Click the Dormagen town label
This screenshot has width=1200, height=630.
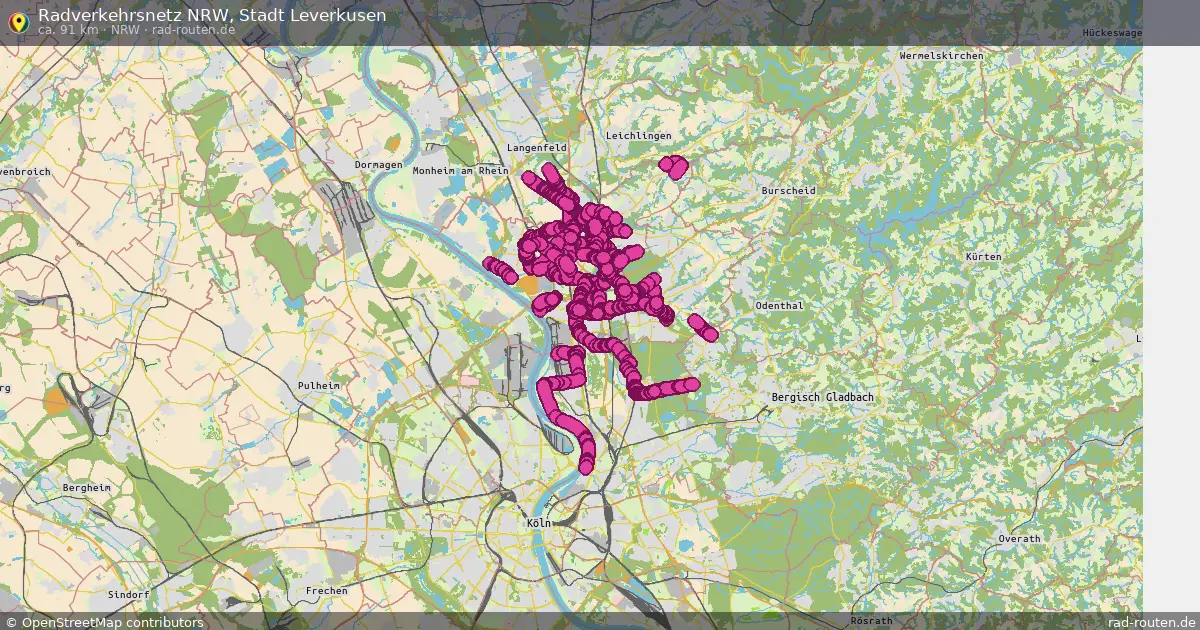coord(378,165)
